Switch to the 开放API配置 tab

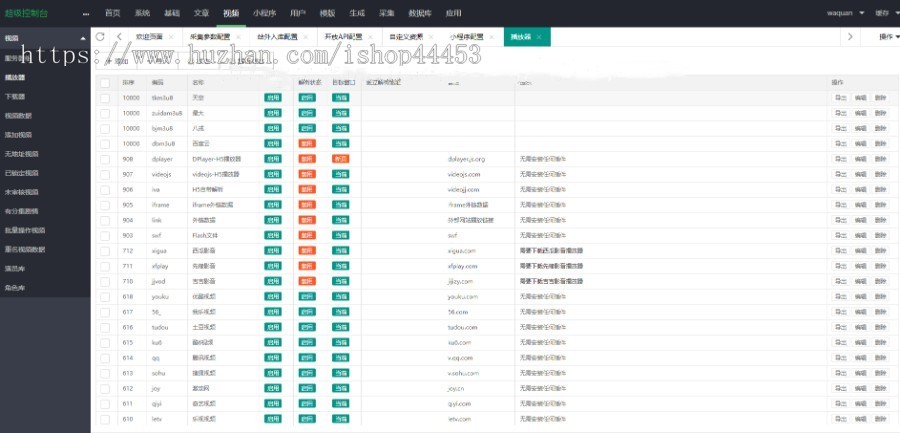[343, 37]
